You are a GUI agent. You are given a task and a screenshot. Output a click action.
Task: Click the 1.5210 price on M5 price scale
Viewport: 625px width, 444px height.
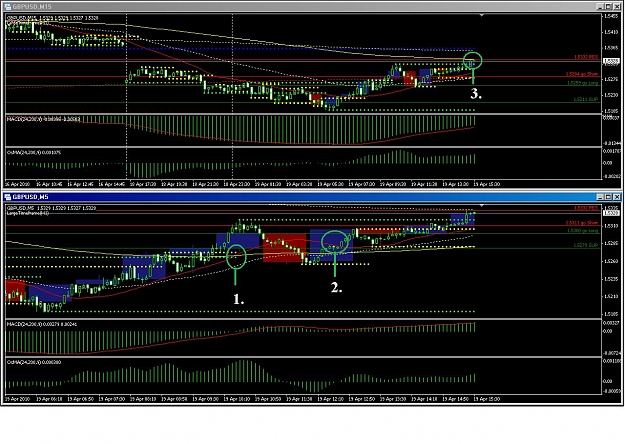611,296
